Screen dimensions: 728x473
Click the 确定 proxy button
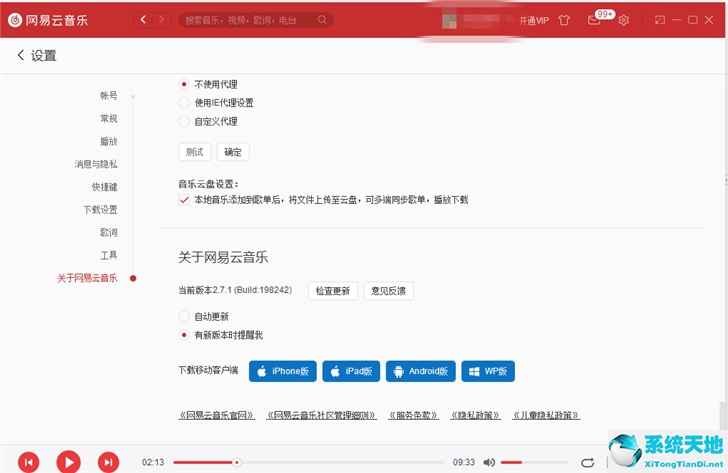tap(233, 152)
